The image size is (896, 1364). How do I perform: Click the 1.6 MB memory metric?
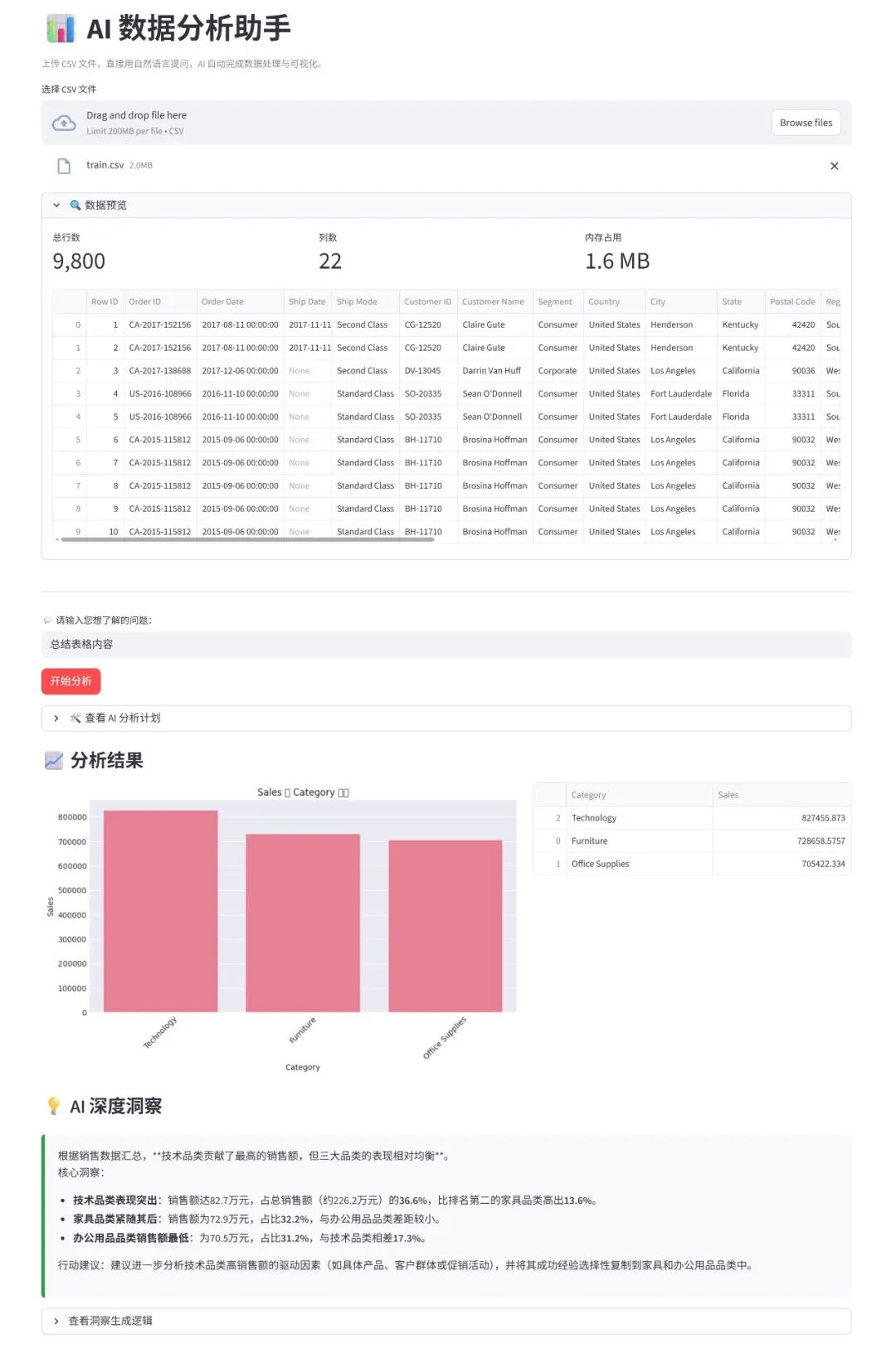pos(617,261)
